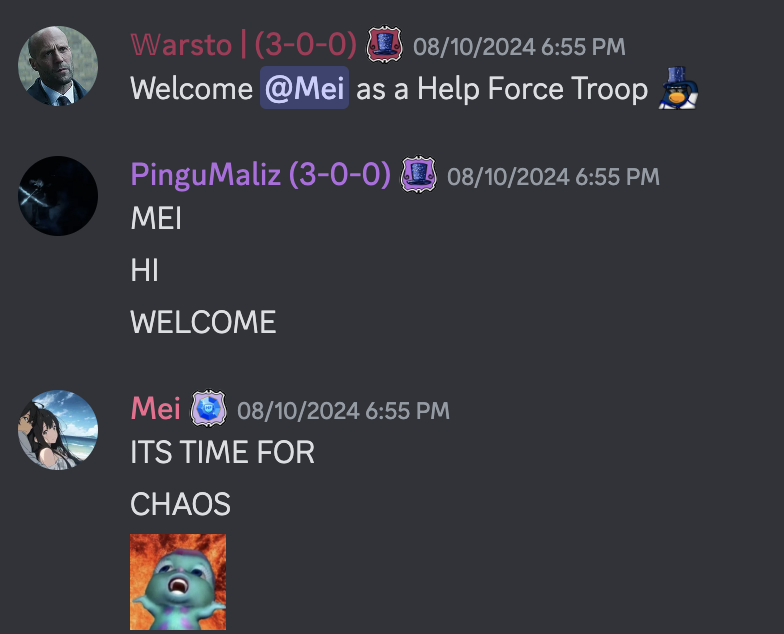Select the MEI message line
784x634 pixels.
(x=156, y=218)
